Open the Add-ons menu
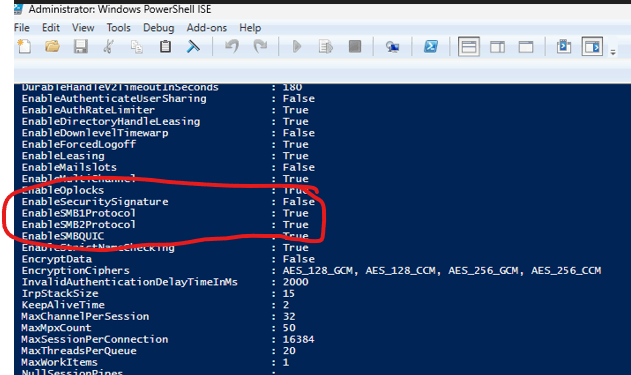Image resolution: width=631 pixels, height=375 pixels. (206, 28)
